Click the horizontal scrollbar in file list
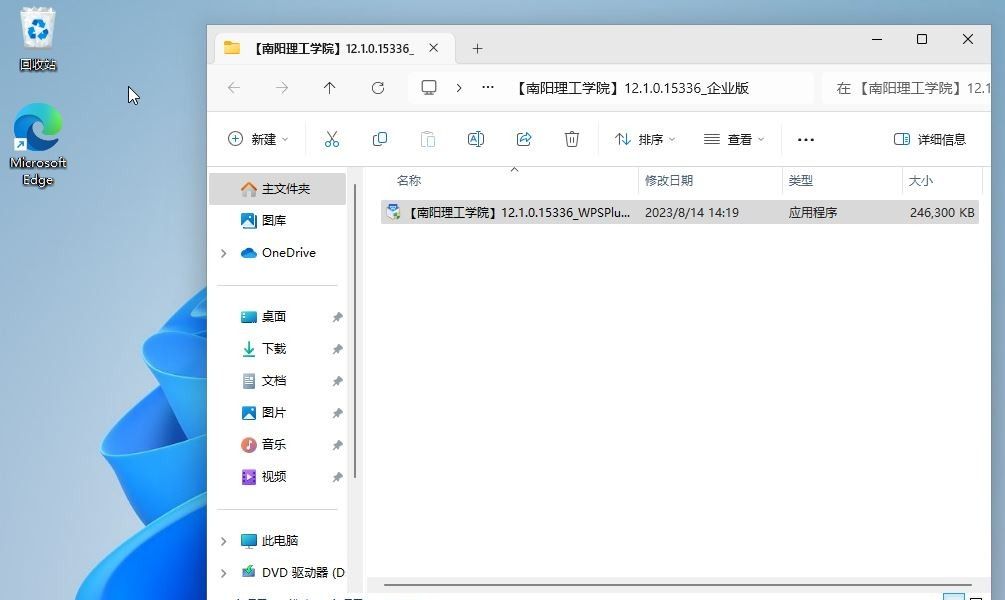Screen dimensions: 1005x600 pos(677,585)
